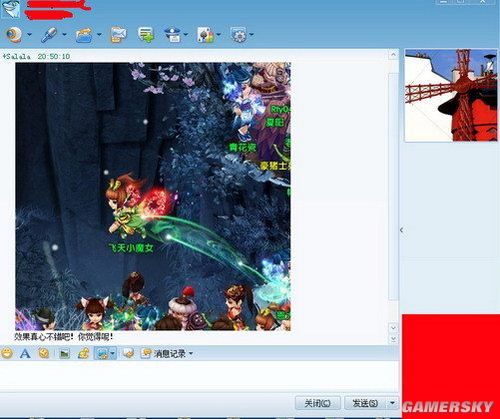Viewport: 500px width, 419px height.
Task: Expand the screenshot options dropdown arrow
Action: (113, 353)
